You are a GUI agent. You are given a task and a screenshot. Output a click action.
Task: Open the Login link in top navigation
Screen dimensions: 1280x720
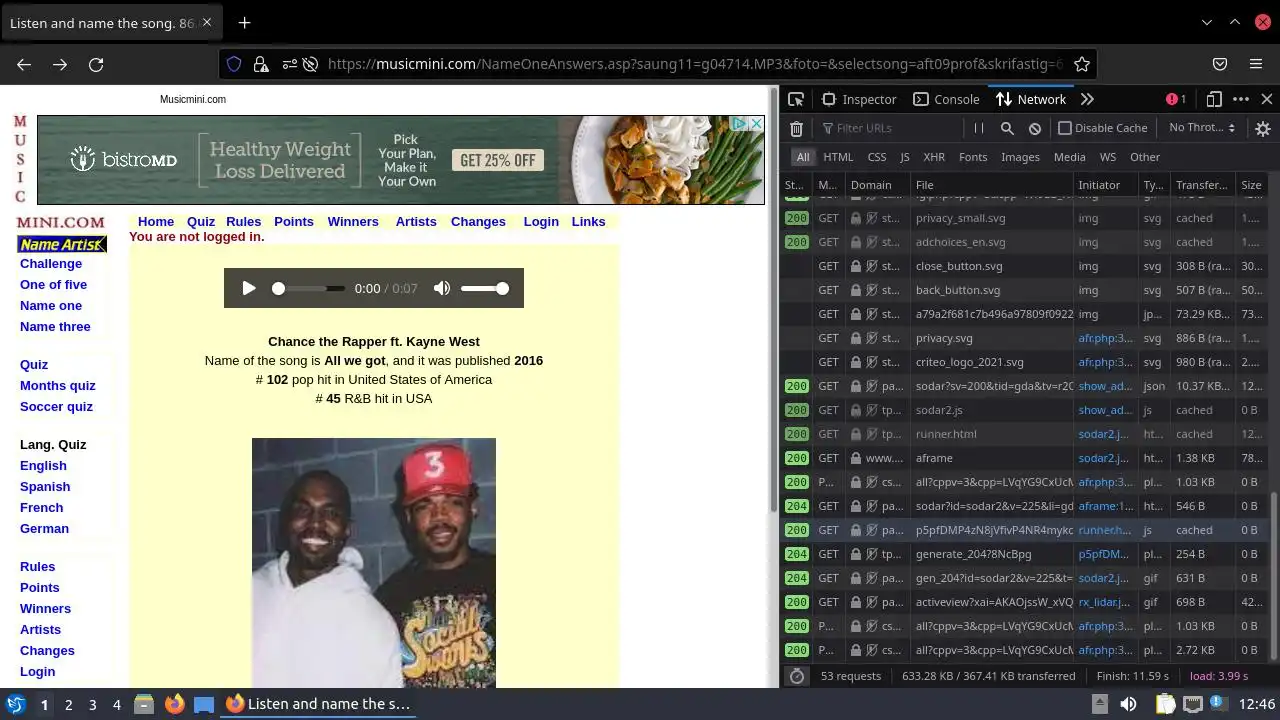click(x=541, y=222)
